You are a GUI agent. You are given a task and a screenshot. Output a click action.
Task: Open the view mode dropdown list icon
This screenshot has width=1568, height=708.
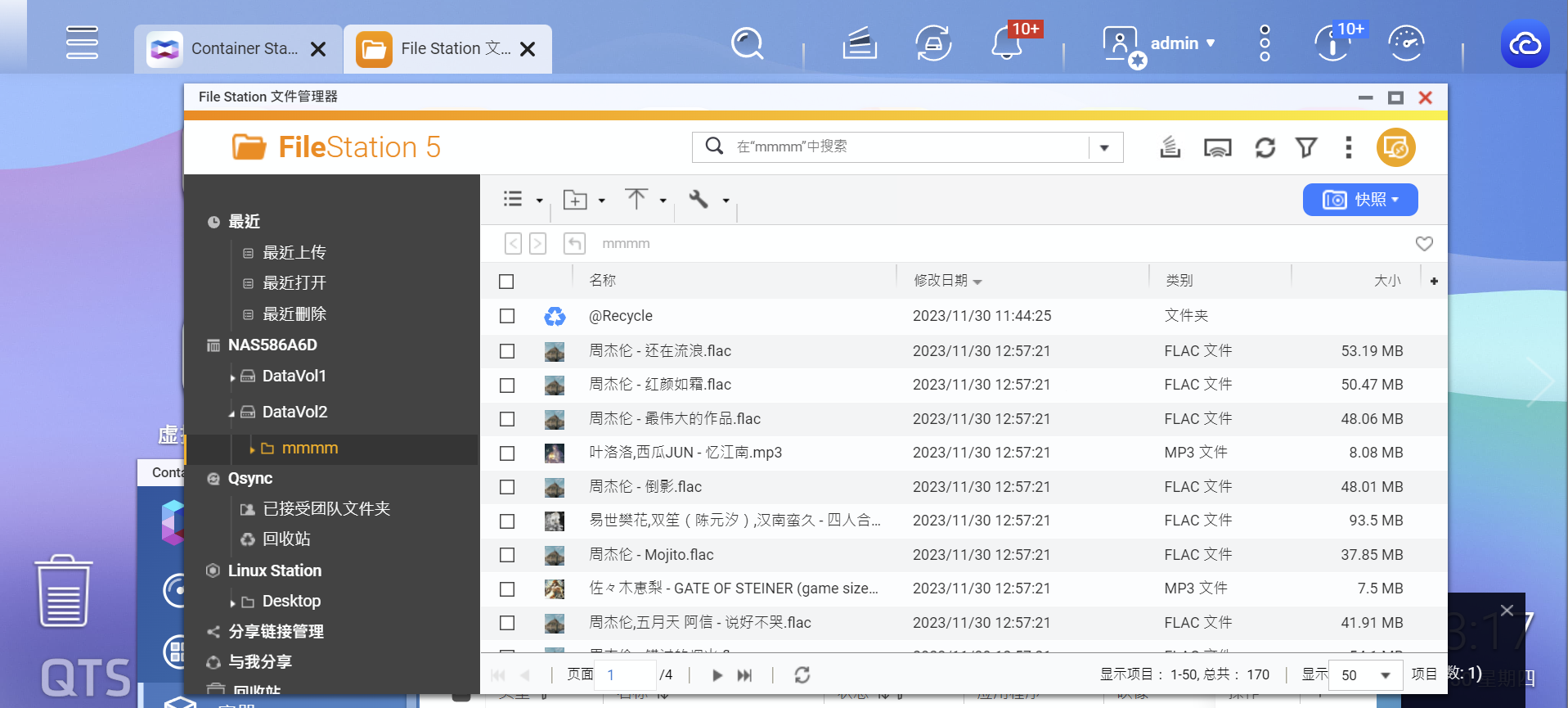click(523, 199)
